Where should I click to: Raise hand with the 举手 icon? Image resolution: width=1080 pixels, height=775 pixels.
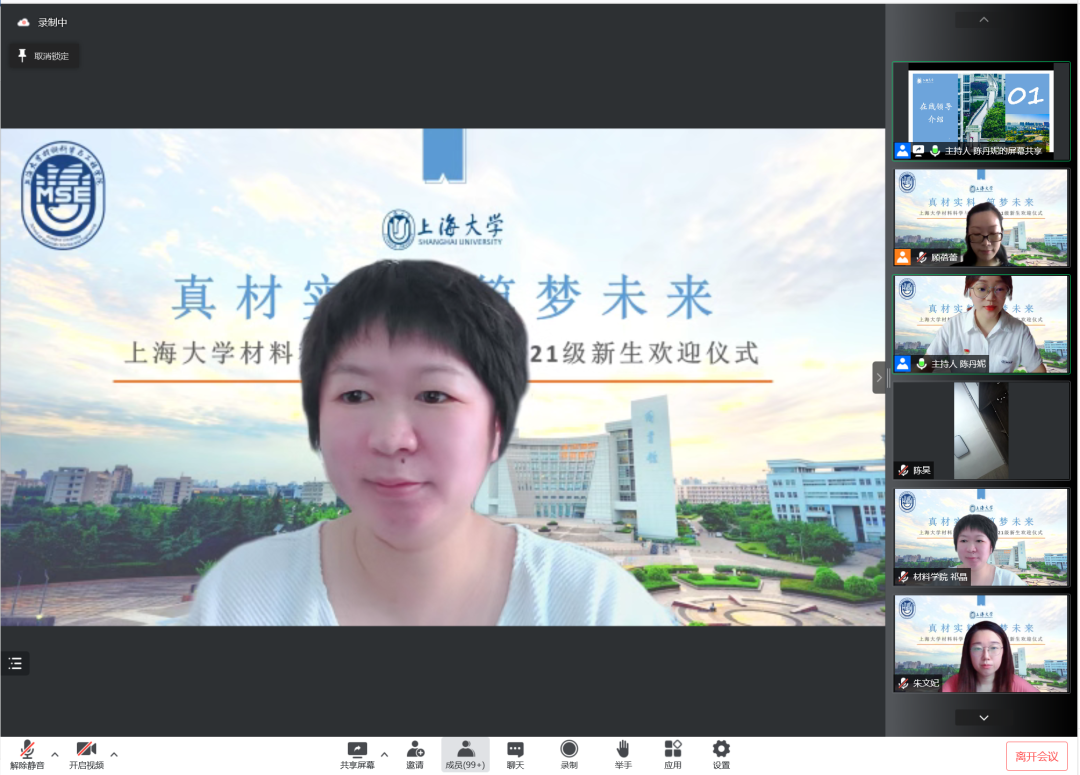pos(623,754)
